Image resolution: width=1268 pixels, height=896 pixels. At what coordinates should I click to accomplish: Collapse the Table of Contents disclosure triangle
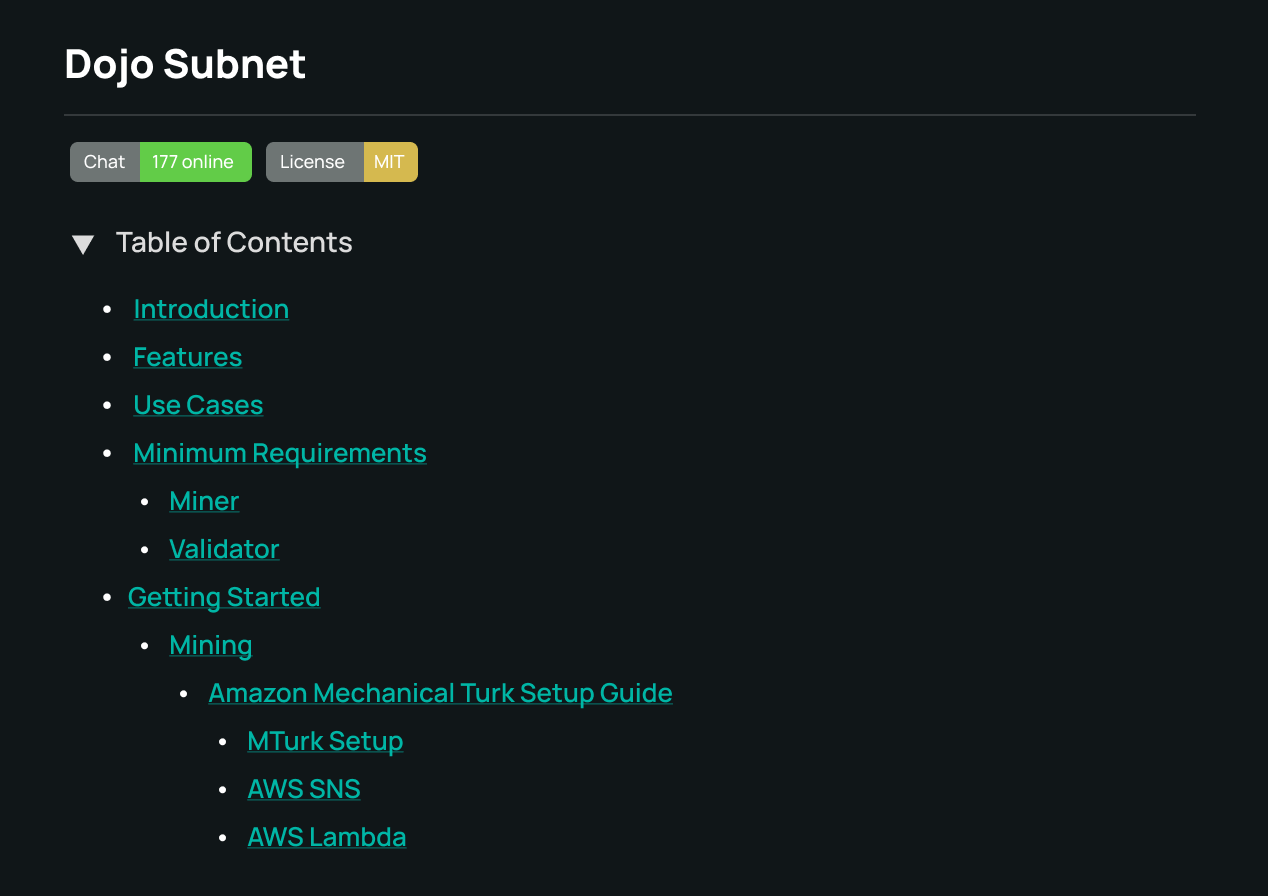[83, 244]
